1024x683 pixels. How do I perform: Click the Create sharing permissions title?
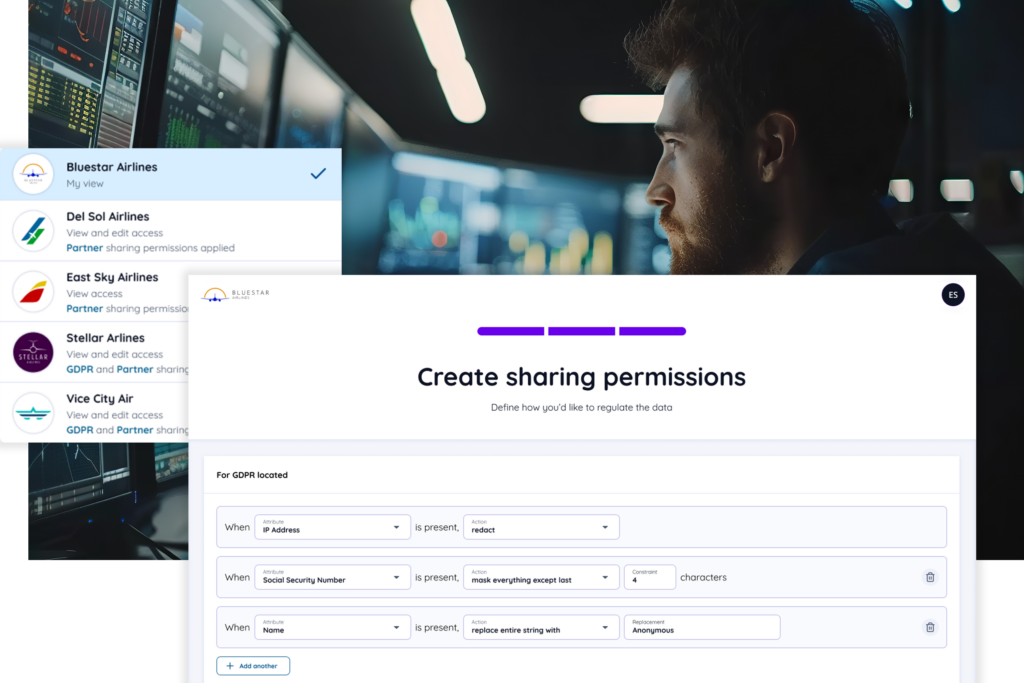(x=581, y=377)
